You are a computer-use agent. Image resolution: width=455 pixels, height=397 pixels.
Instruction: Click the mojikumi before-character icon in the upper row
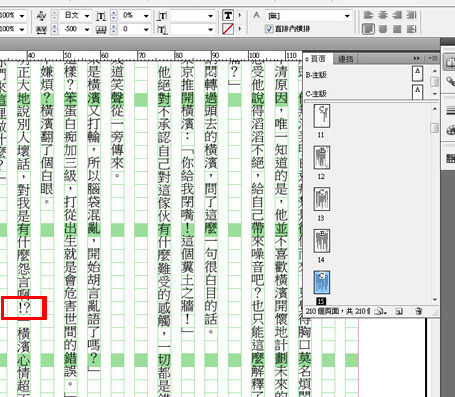(x=162, y=16)
